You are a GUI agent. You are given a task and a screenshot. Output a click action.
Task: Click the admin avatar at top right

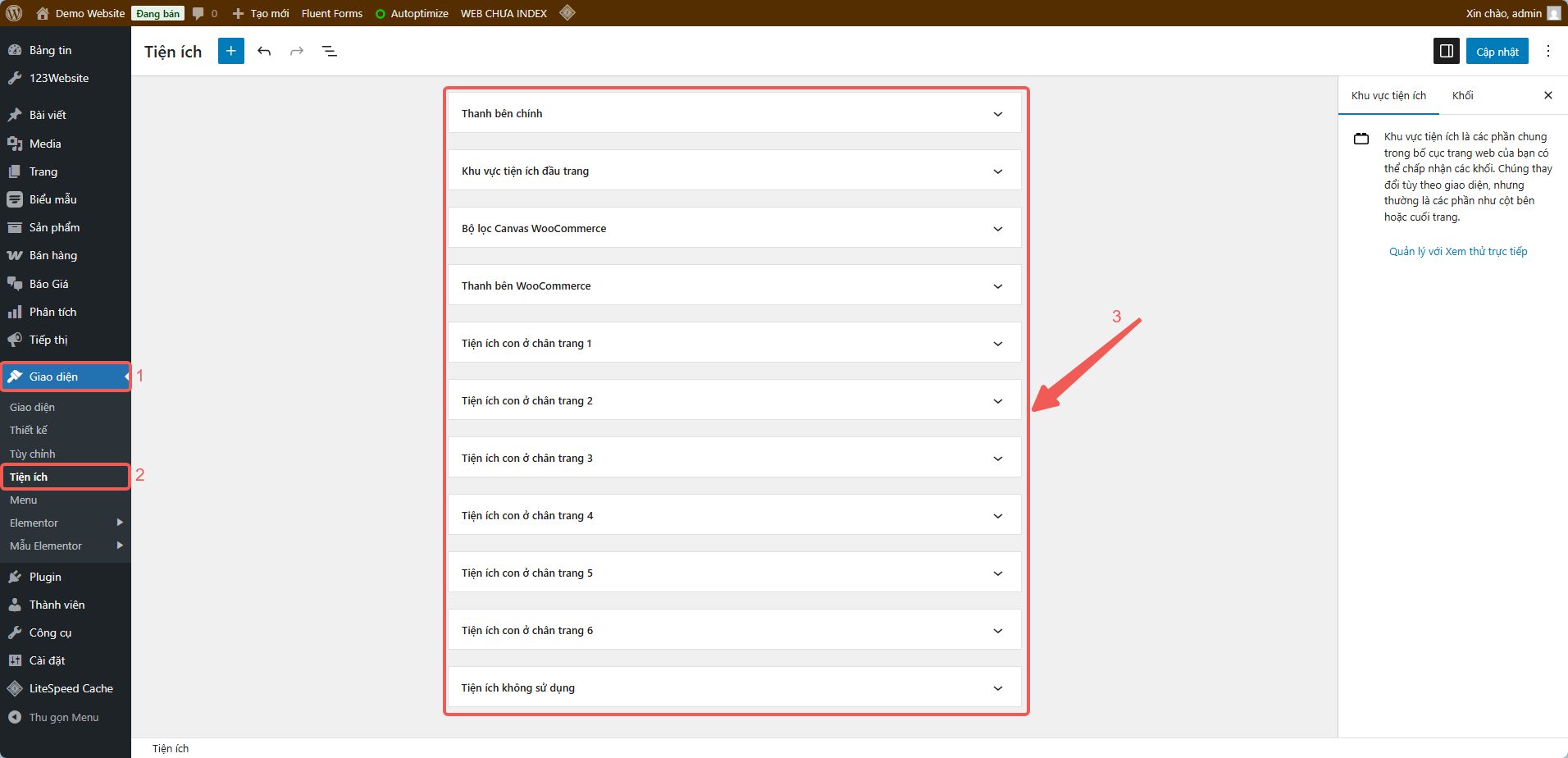click(1553, 13)
